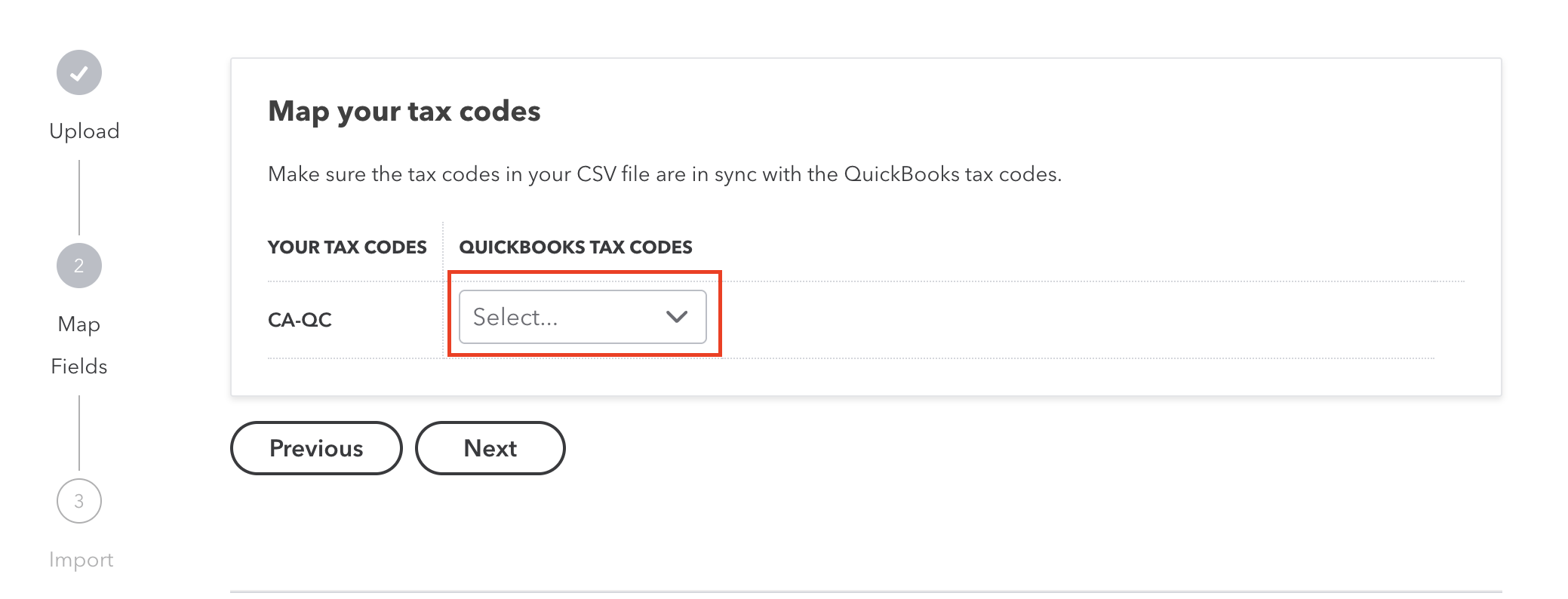Click the Upload step label
The image size is (1568, 599).
pyautogui.click(x=83, y=131)
